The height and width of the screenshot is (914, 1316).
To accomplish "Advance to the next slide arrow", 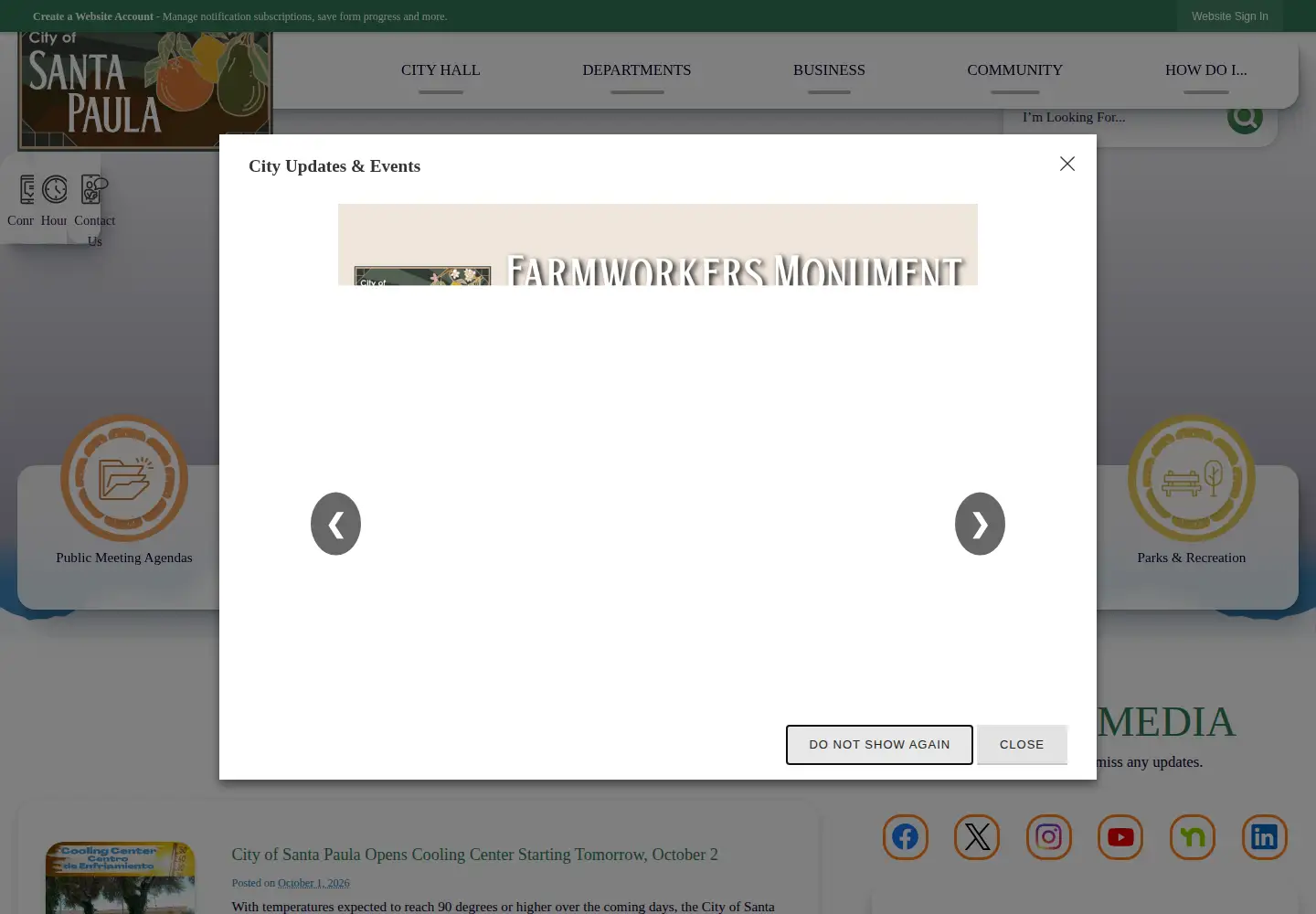I will (980, 524).
